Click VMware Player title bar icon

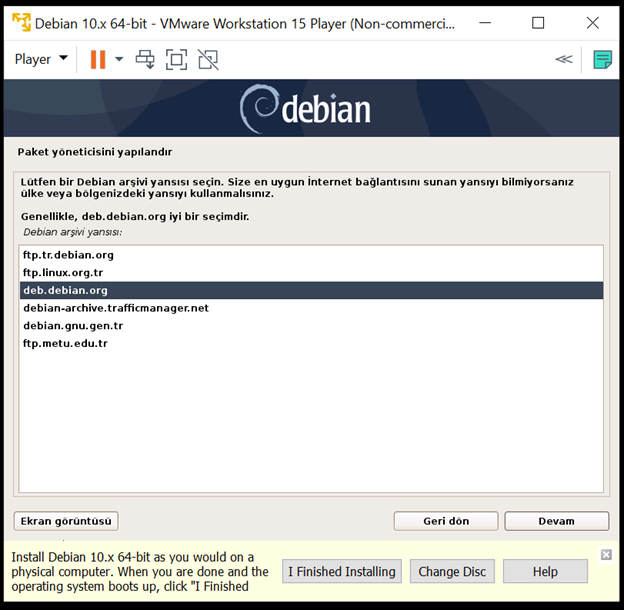click(21, 23)
